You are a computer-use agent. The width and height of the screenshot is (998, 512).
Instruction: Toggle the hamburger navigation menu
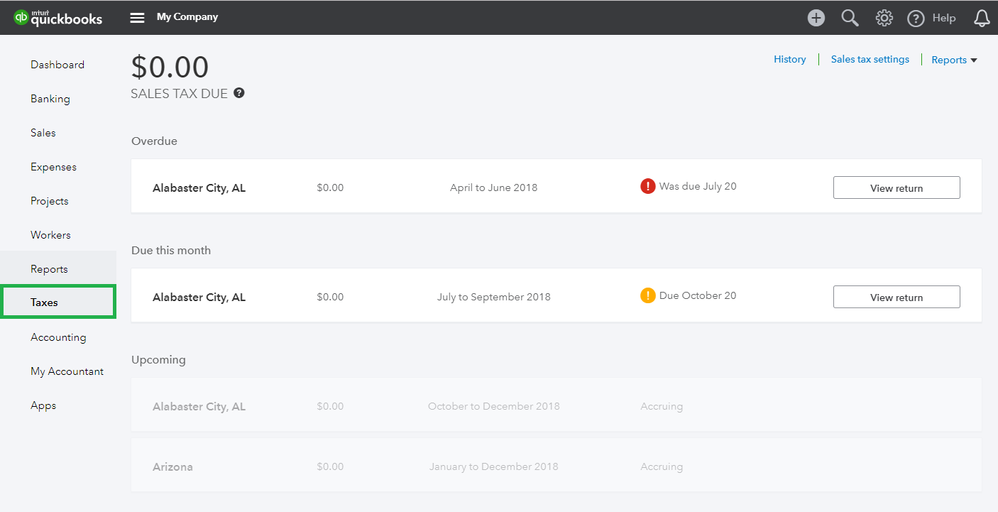coord(137,17)
